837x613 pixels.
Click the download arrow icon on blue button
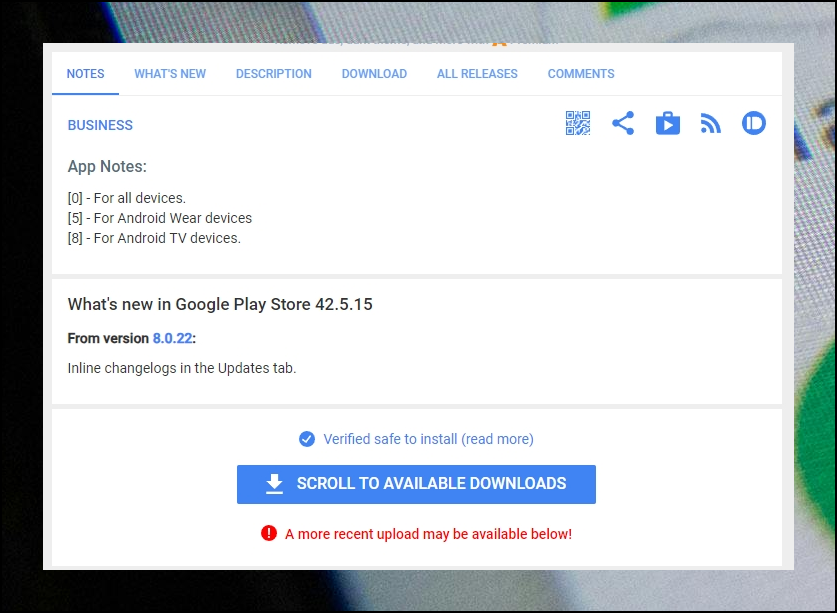click(274, 484)
